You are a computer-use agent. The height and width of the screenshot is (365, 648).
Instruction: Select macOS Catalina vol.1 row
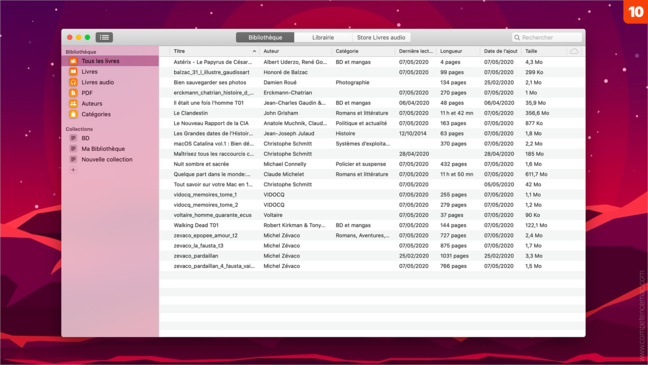(372, 143)
